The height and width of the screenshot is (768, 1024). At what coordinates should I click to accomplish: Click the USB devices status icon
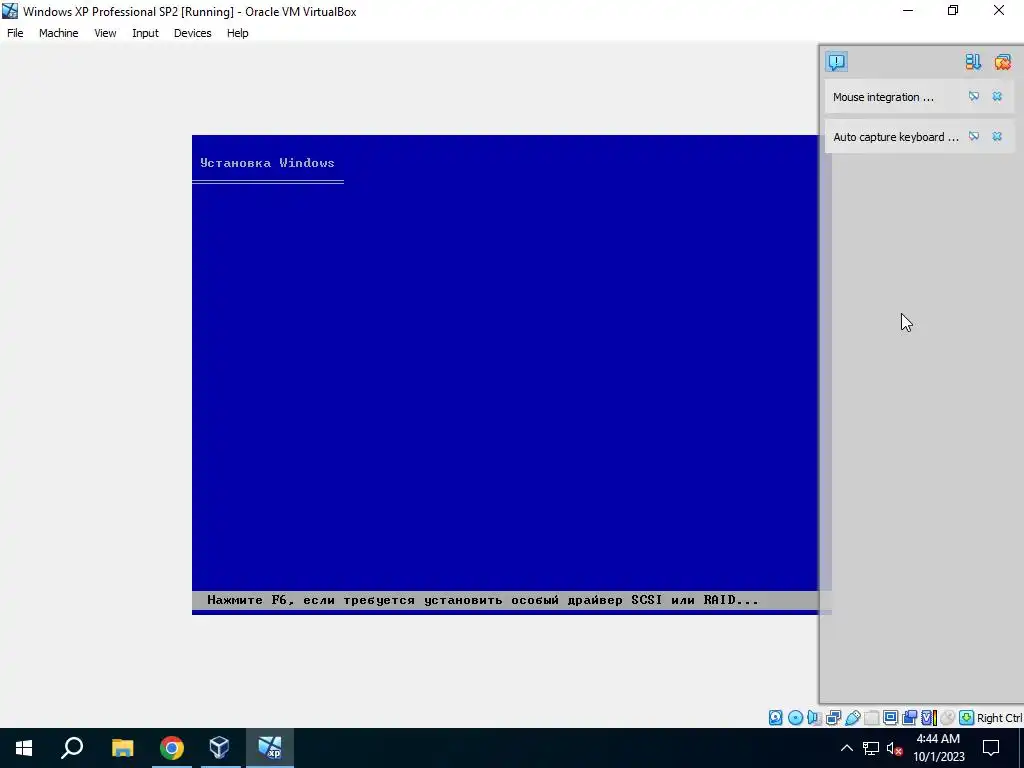[853, 718]
